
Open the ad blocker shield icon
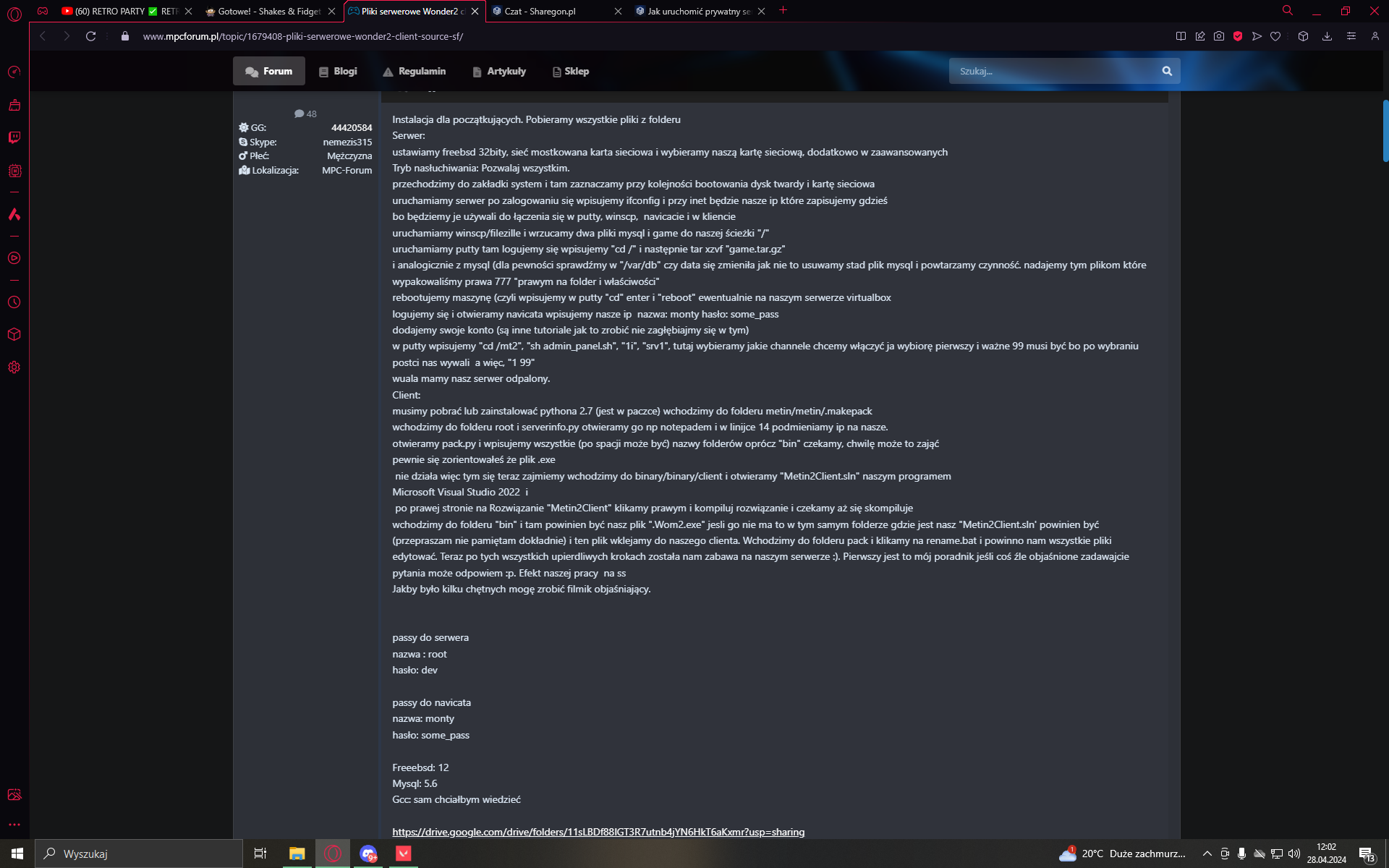(1238, 36)
